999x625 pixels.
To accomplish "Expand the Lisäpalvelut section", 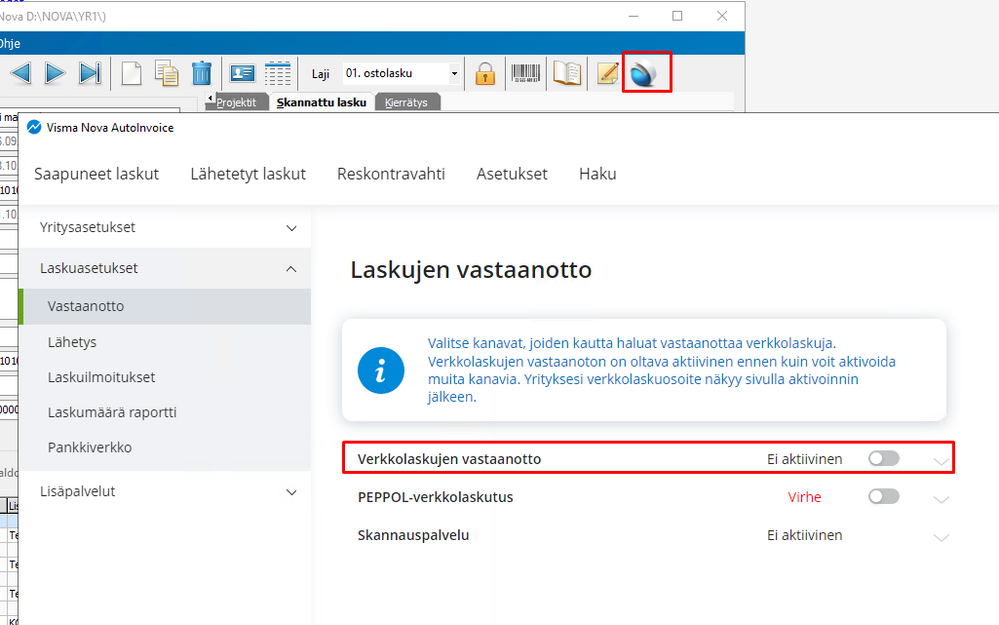I will coord(166,492).
